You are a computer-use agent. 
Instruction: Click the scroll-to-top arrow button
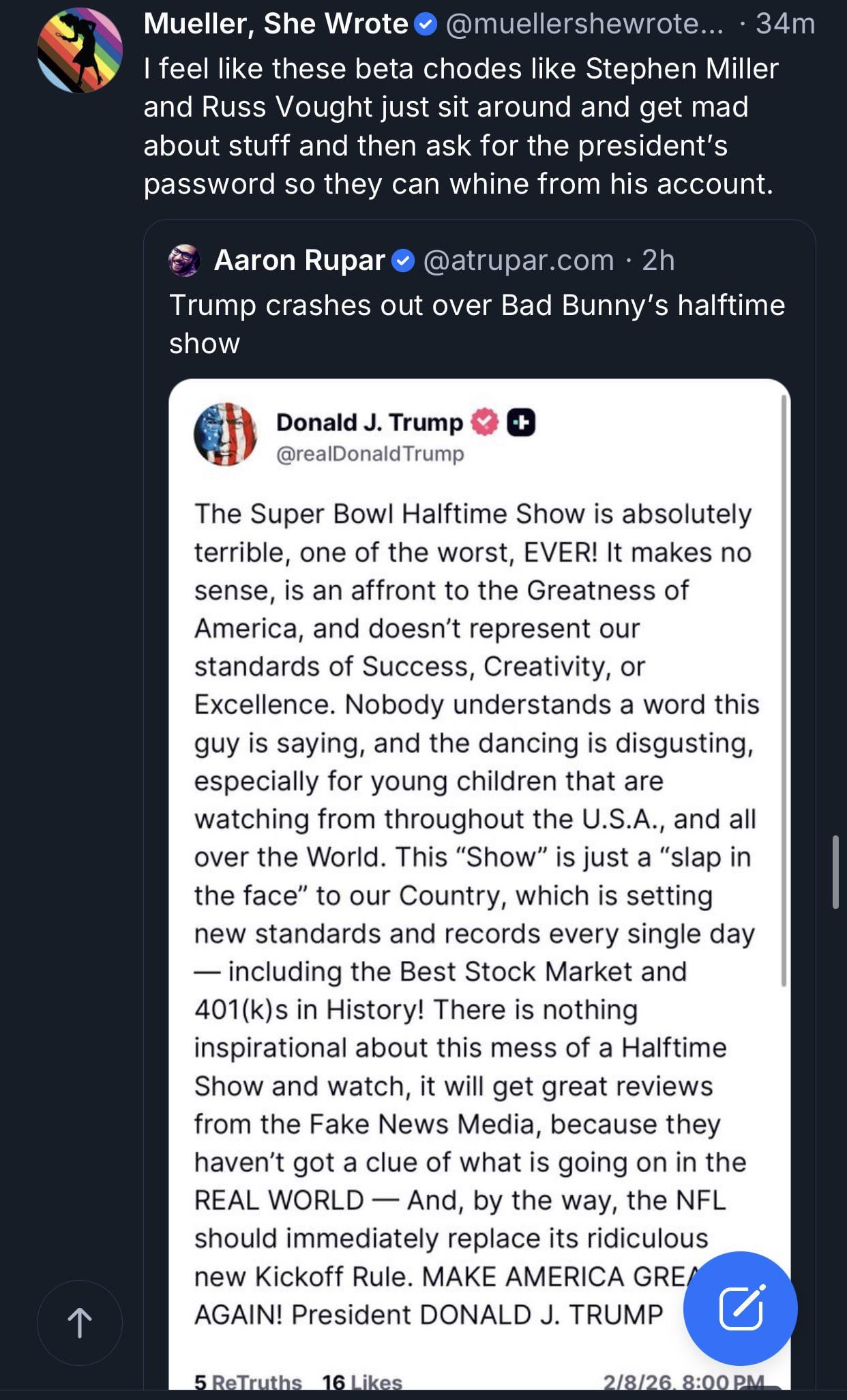coord(80,1322)
